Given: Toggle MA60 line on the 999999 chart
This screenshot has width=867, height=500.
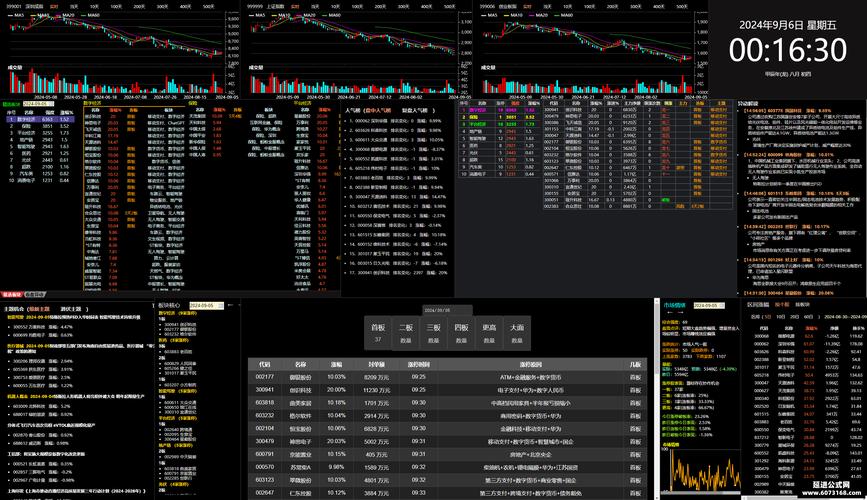Looking at the screenshot, I should 333,15.
